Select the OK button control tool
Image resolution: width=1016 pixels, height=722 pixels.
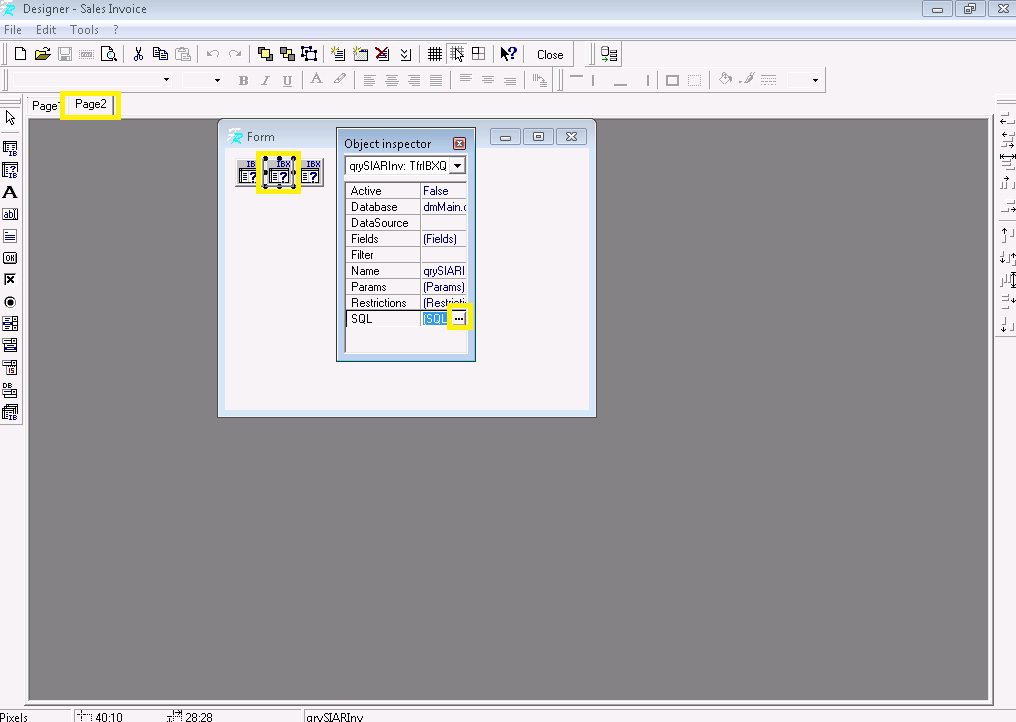(x=10, y=258)
